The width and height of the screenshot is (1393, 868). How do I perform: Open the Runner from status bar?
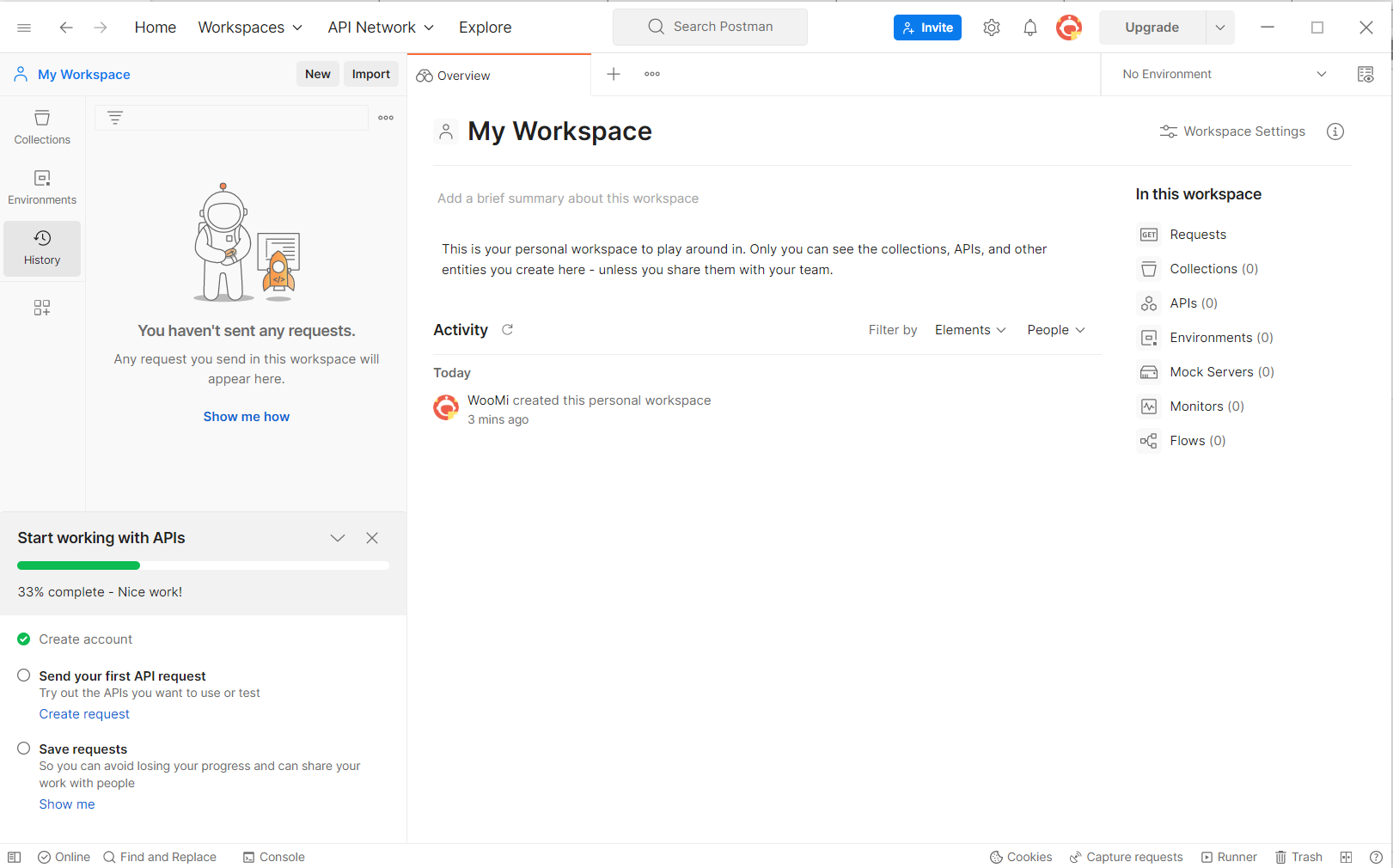click(1229, 857)
